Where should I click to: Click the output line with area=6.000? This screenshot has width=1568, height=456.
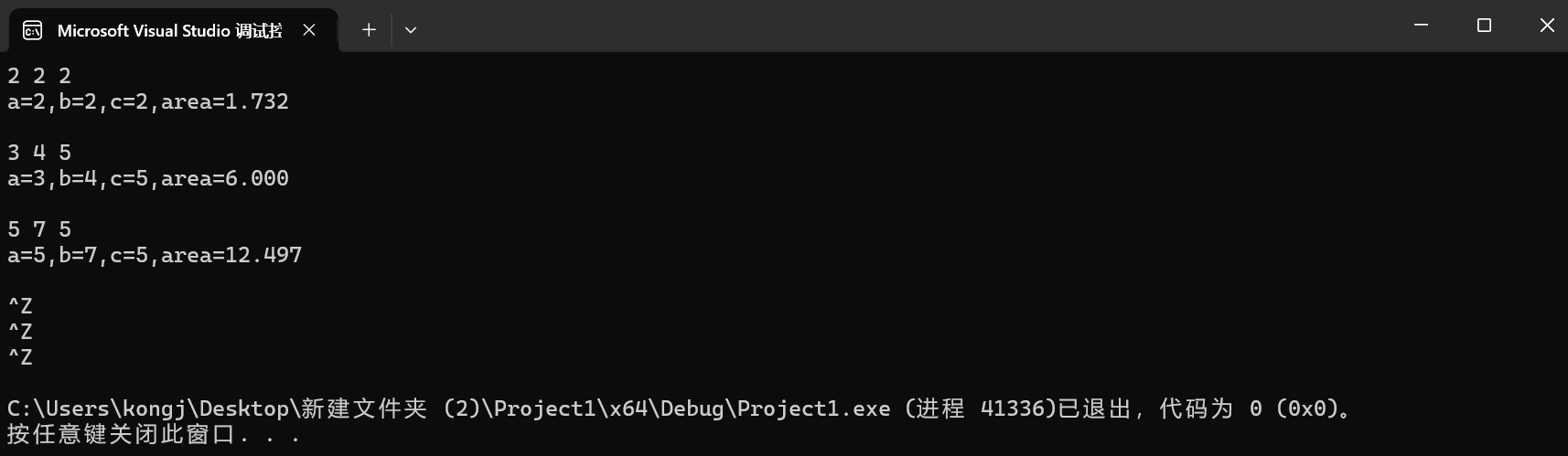[148, 178]
